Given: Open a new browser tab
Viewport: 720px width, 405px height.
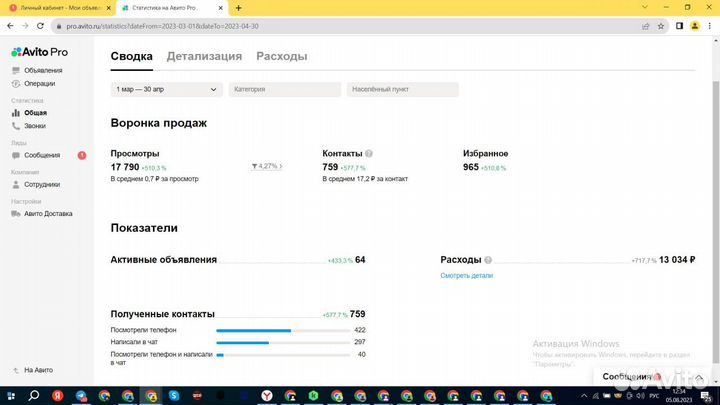Looking at the screenshot, I should pyautogui.click(x=238, y=8).
